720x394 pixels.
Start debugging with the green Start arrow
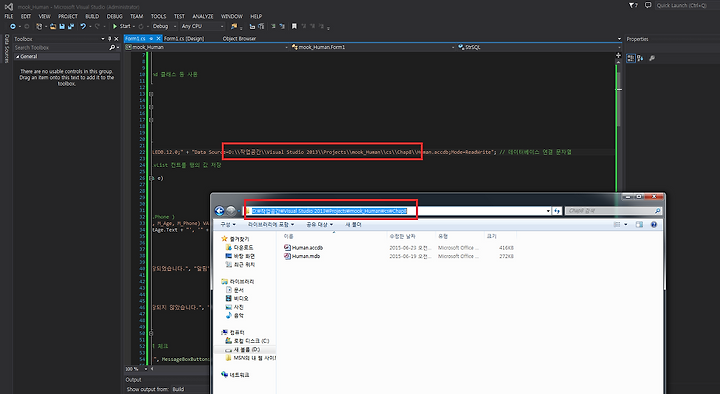(115, 27)
